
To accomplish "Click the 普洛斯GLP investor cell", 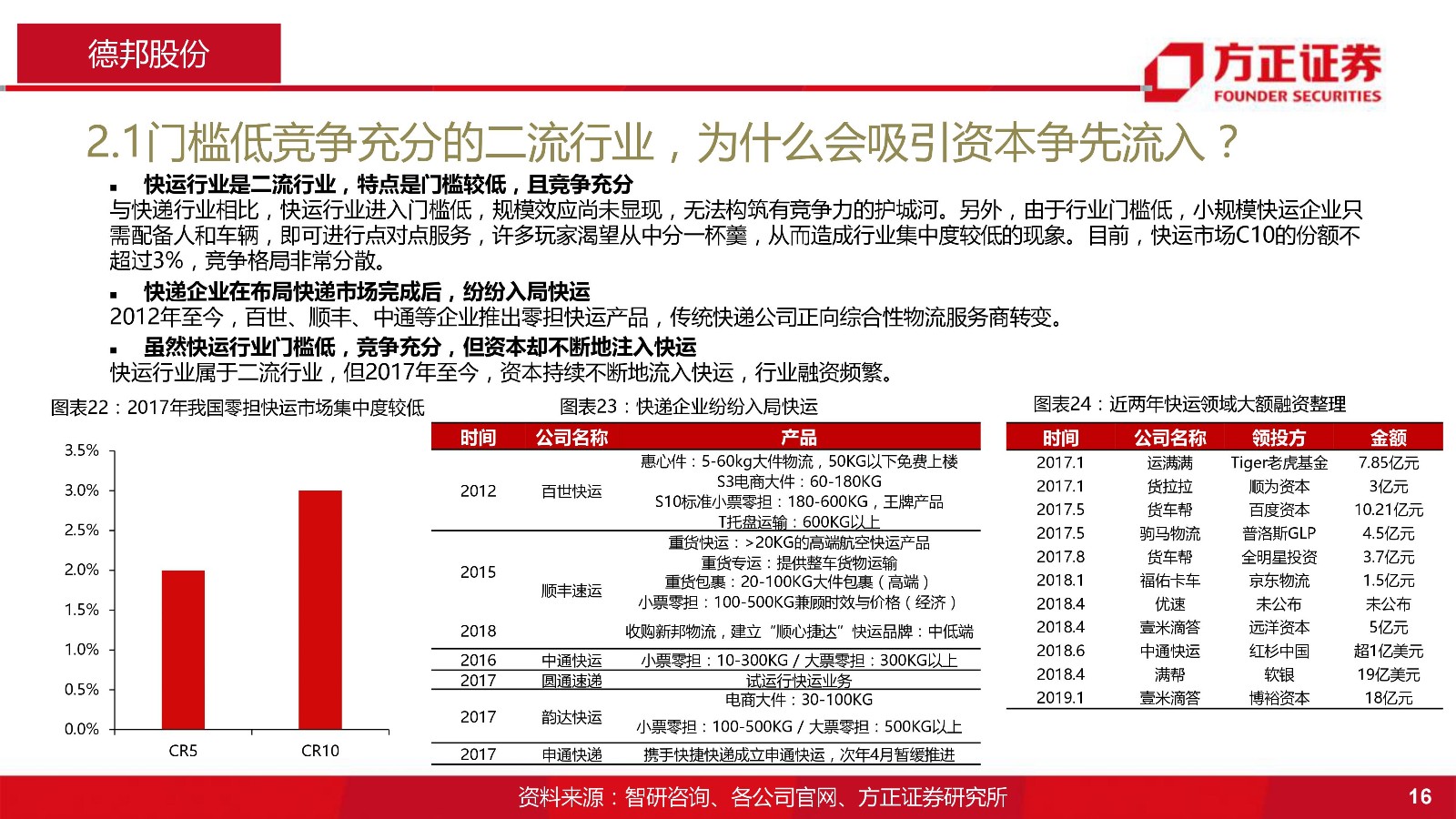I will pos(1279,533).
